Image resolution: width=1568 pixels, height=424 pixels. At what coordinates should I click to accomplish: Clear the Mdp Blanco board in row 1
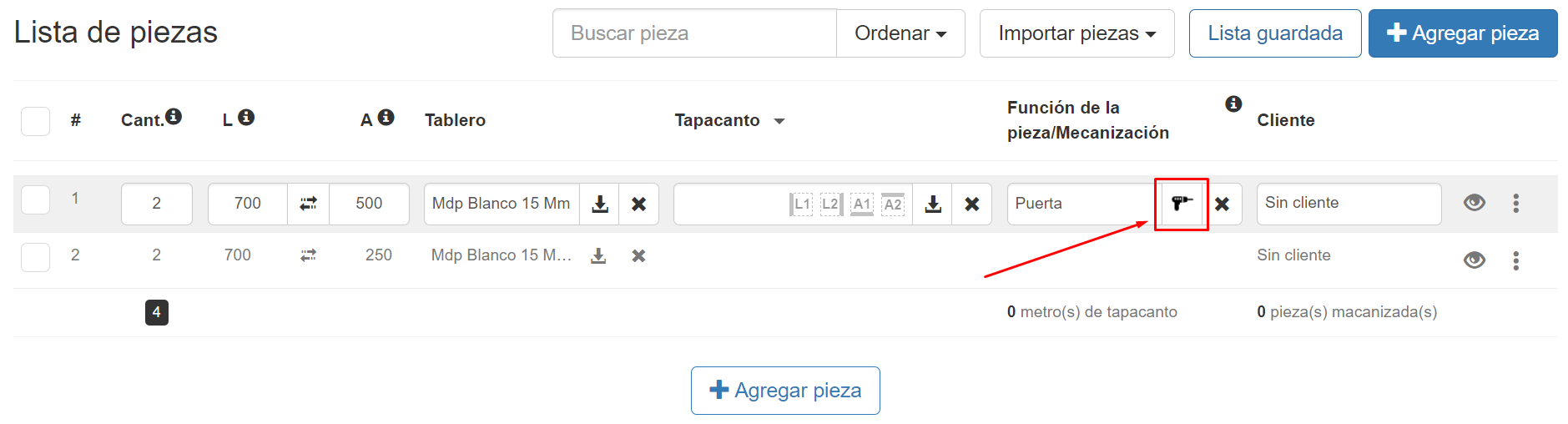coord(638,204)
